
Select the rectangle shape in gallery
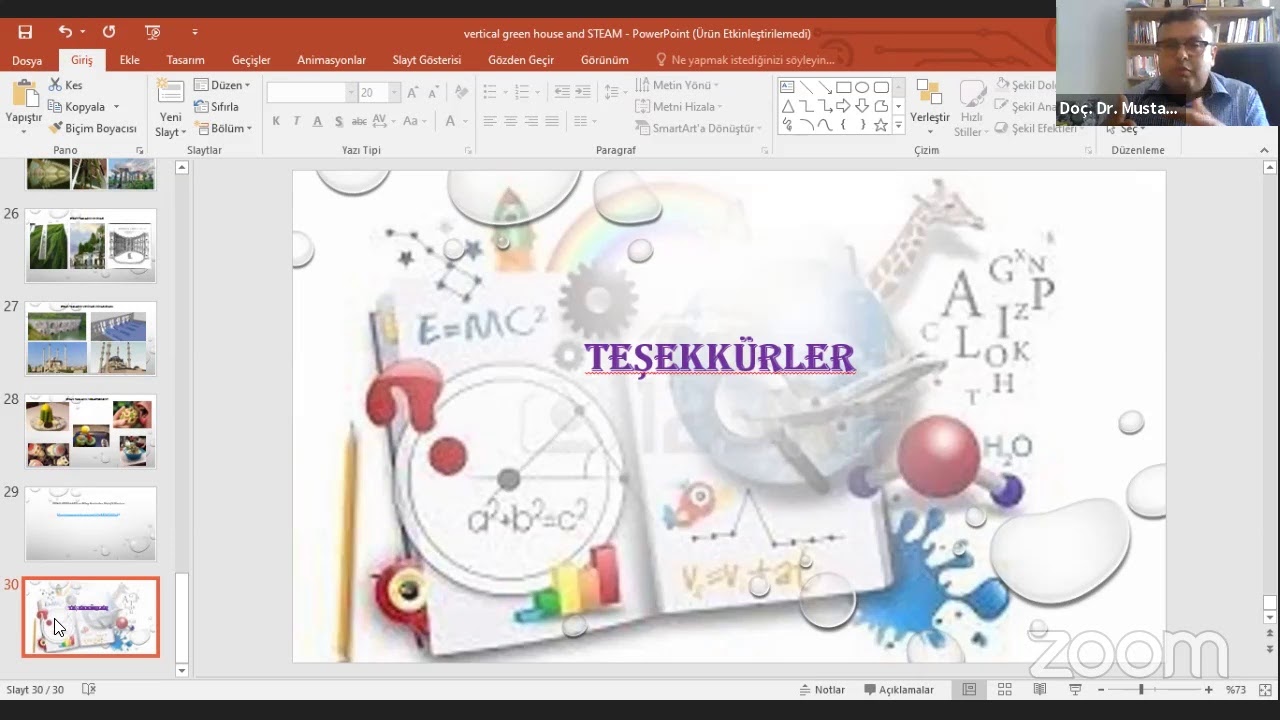coord(843,87)
